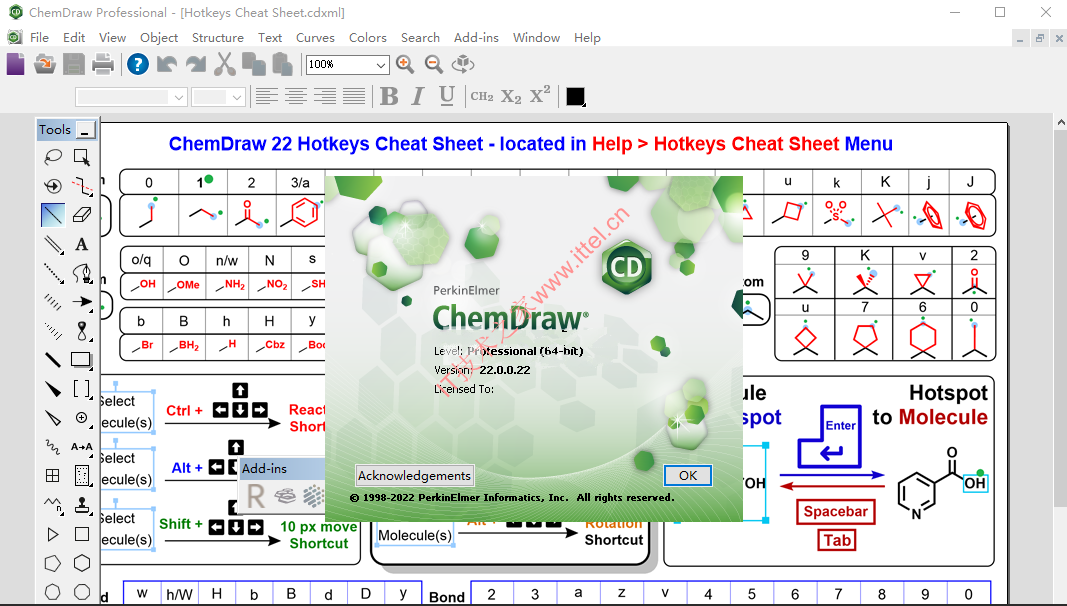Screen dimensions: 1067x606
Task: Select the Wavy Bond tool
Action: coord(52,446)
